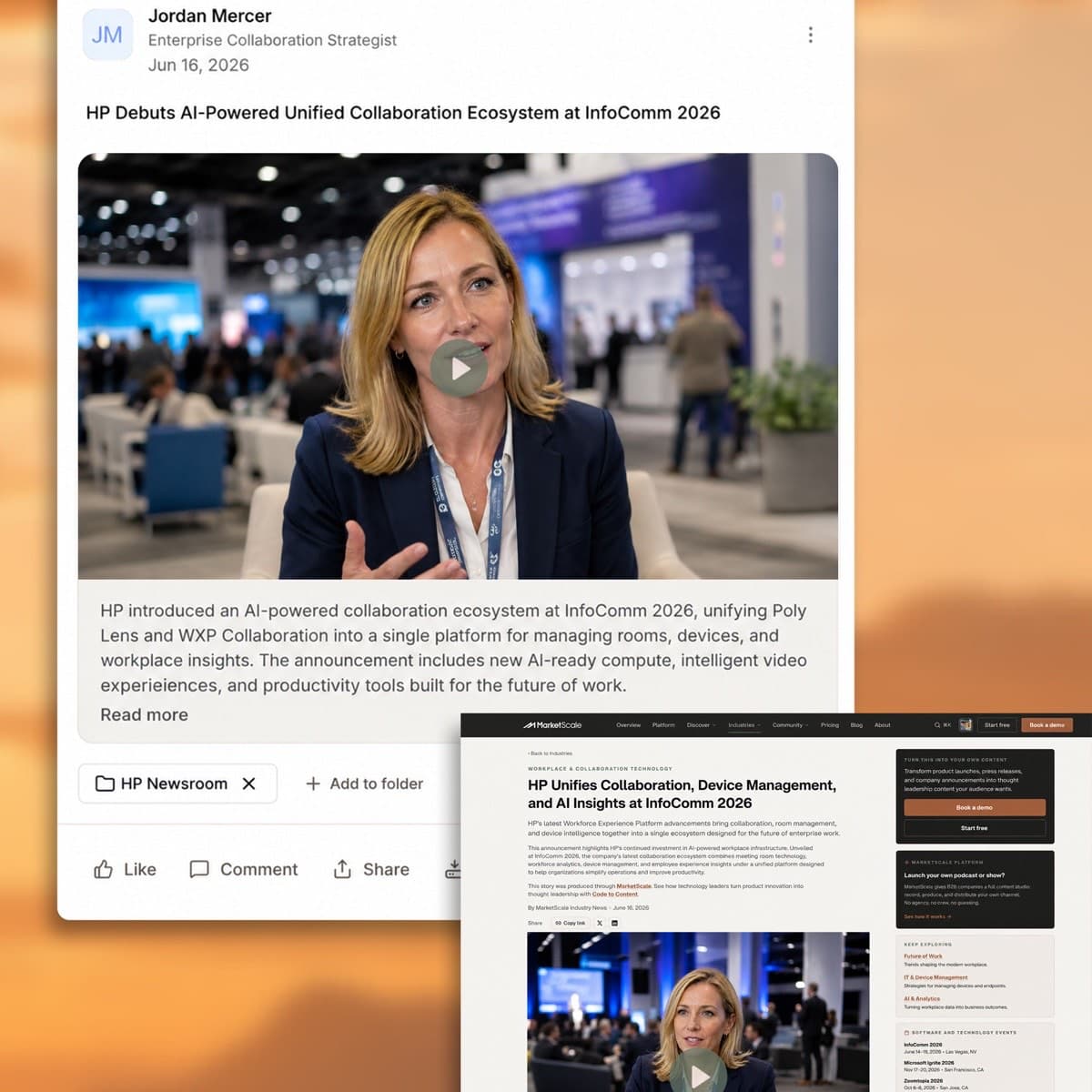Click Start free in the MarketScale header
The image size is (1092, 1092).
[x=997, y=725]
